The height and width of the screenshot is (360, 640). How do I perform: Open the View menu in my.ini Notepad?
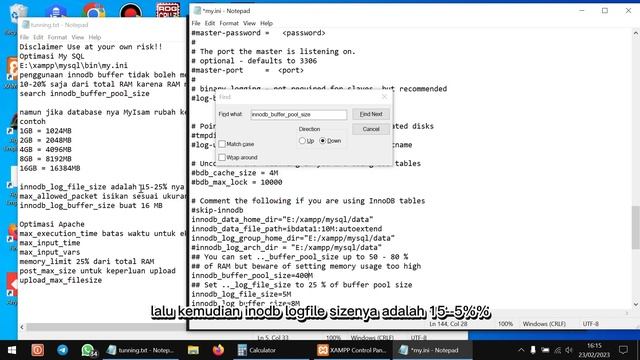click(x=249, y=23)
